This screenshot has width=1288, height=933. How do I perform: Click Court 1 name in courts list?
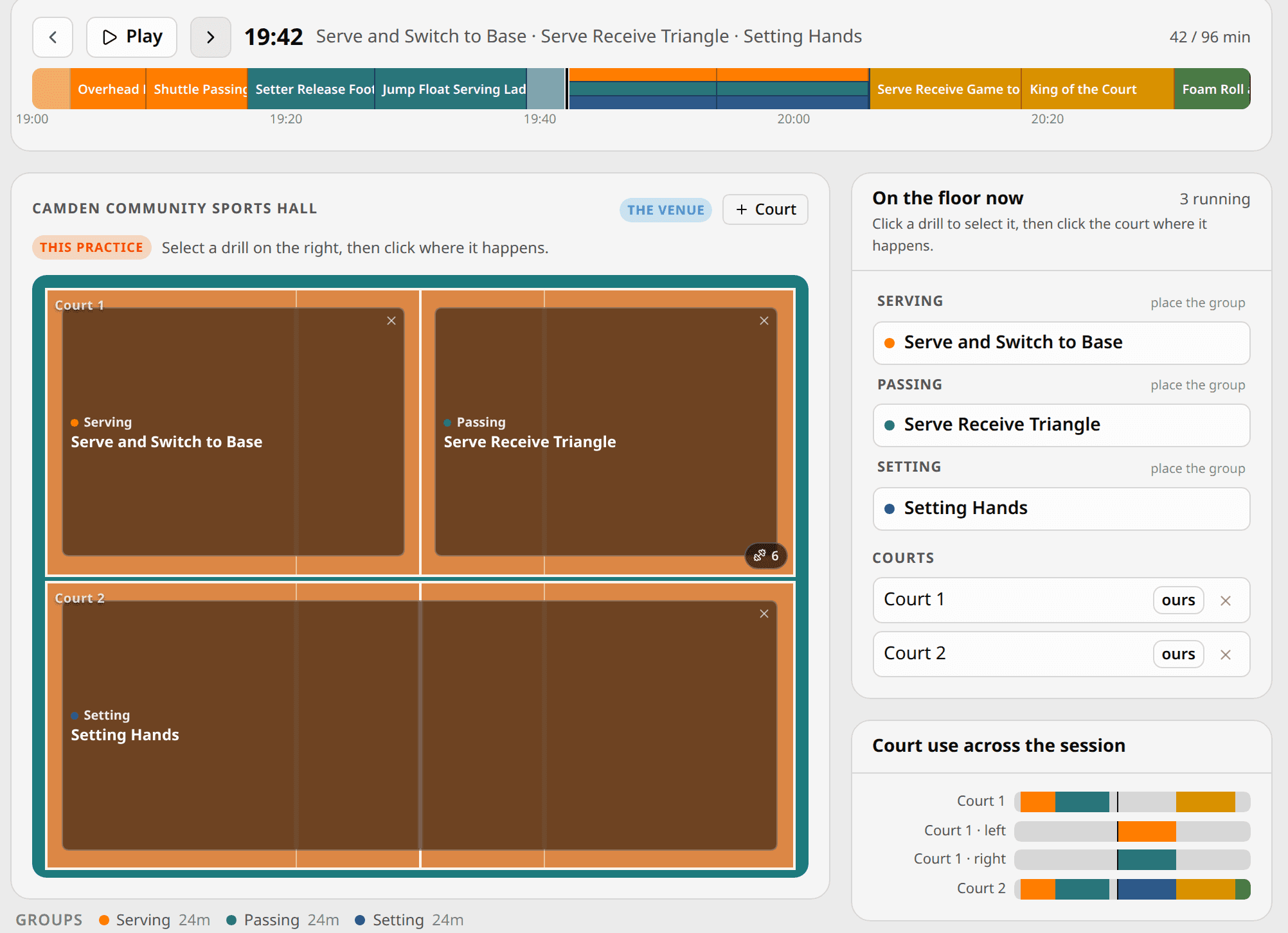click(914, 600)
